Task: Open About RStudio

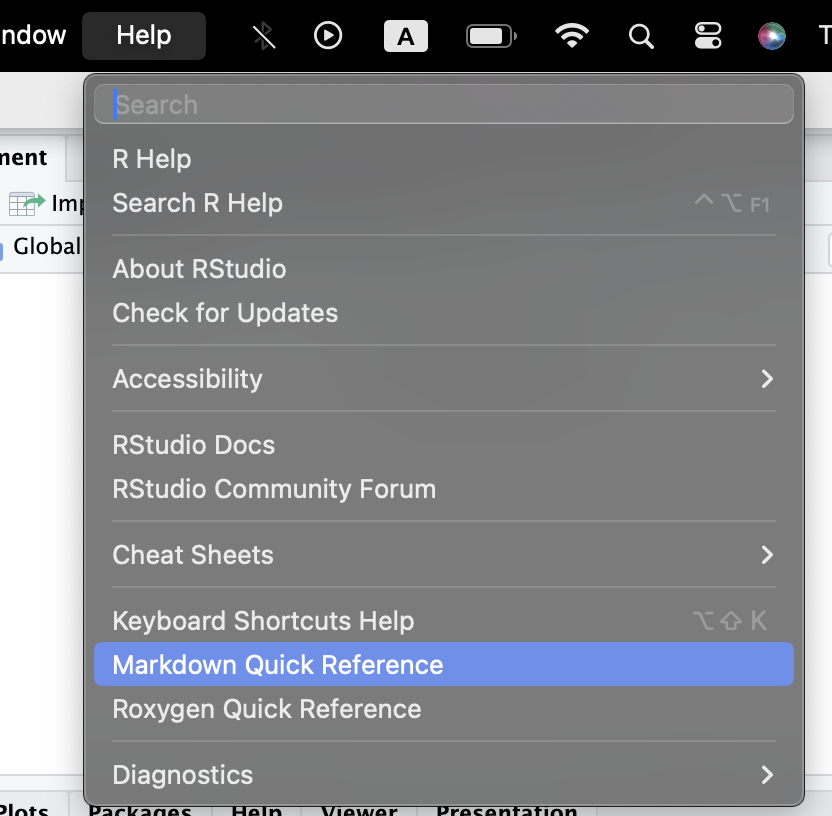Action: point(444,269)
